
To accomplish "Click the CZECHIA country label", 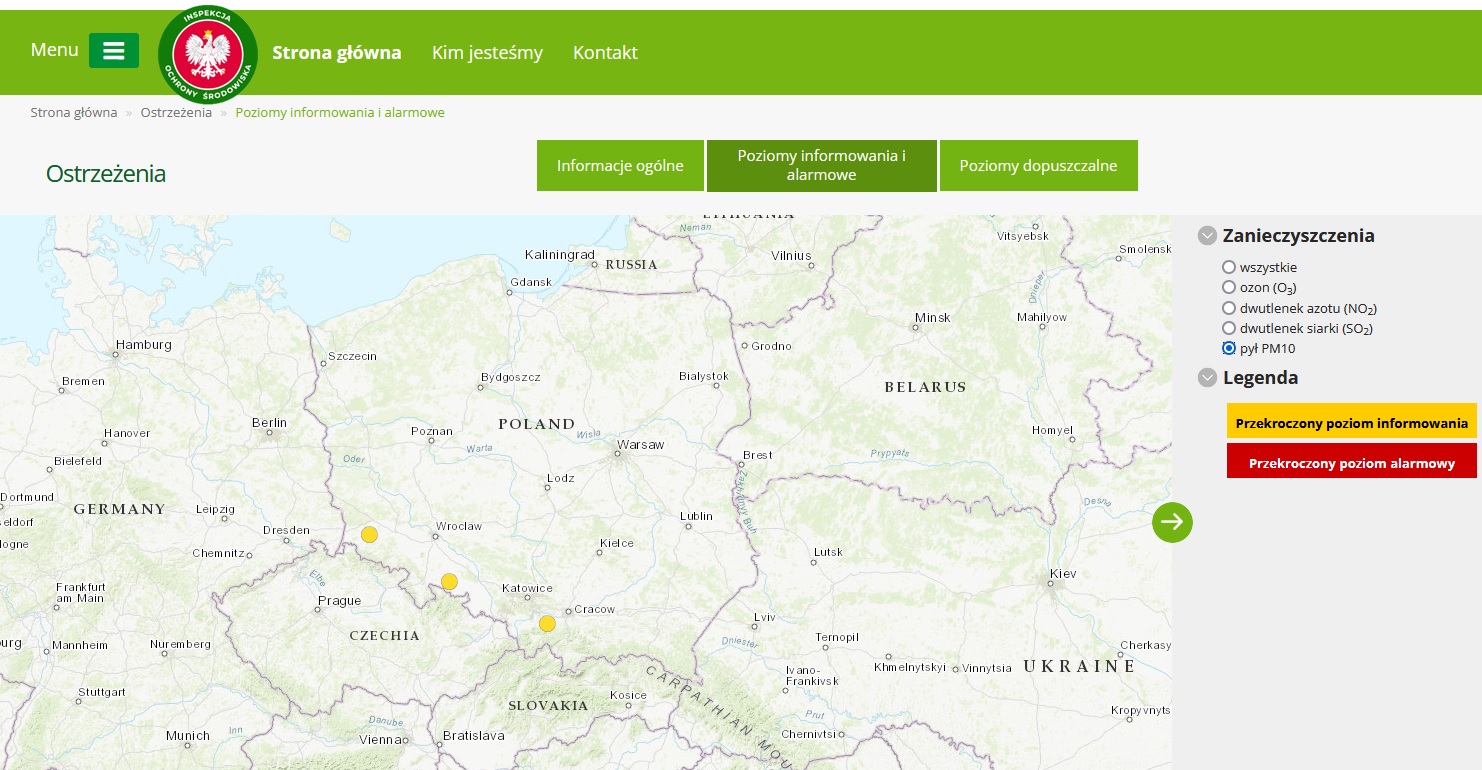I will pyautogui.click(x=385, y=636).
